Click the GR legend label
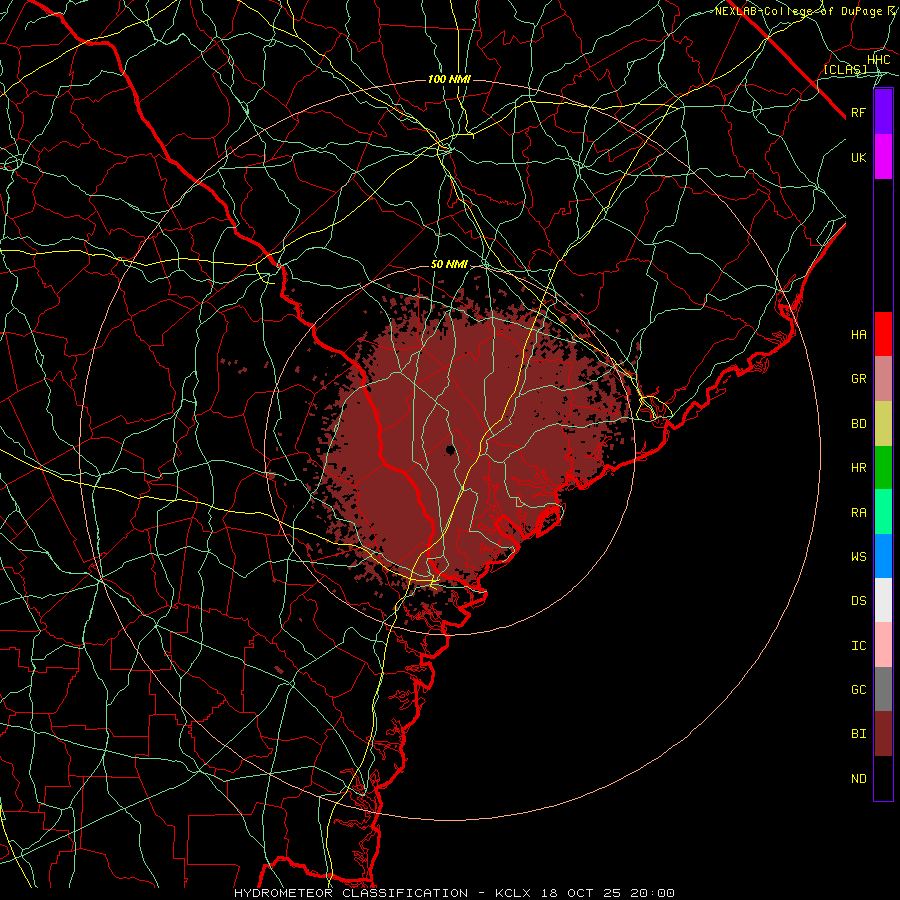The height and width of the screenshot is (900, 900). coord(859,379)
